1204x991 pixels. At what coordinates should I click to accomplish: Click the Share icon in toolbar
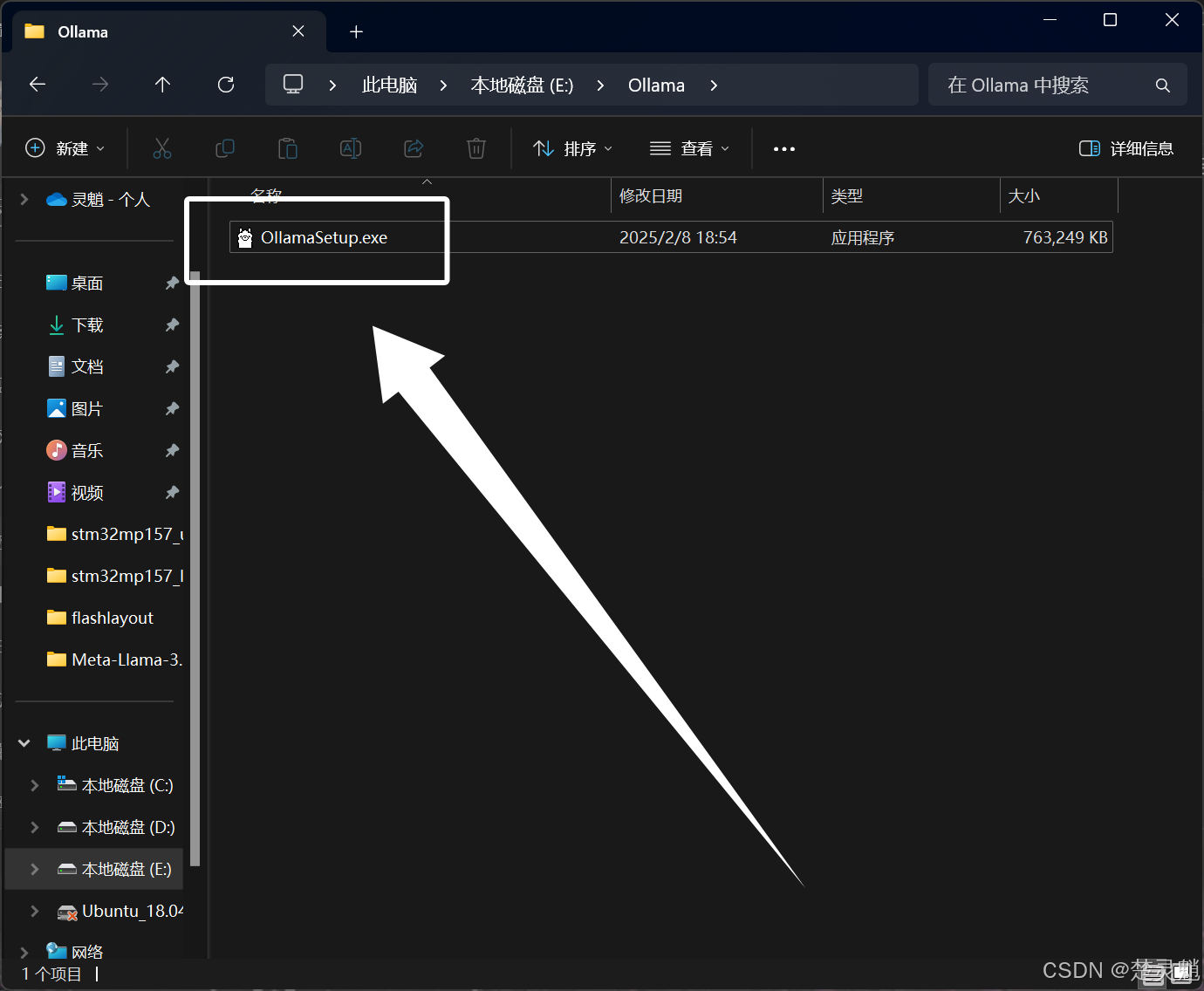point(414,148)
